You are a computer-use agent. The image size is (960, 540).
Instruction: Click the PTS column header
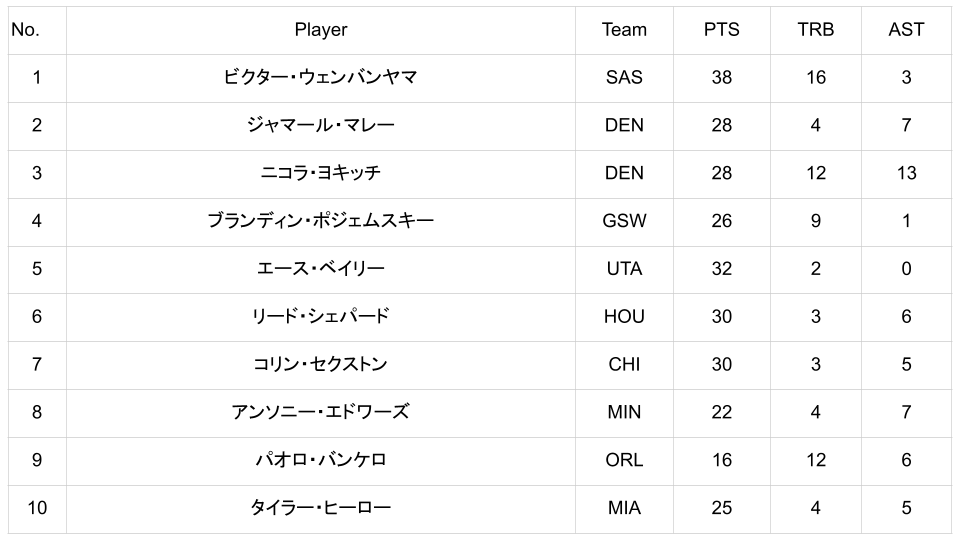tap(721, 30)
